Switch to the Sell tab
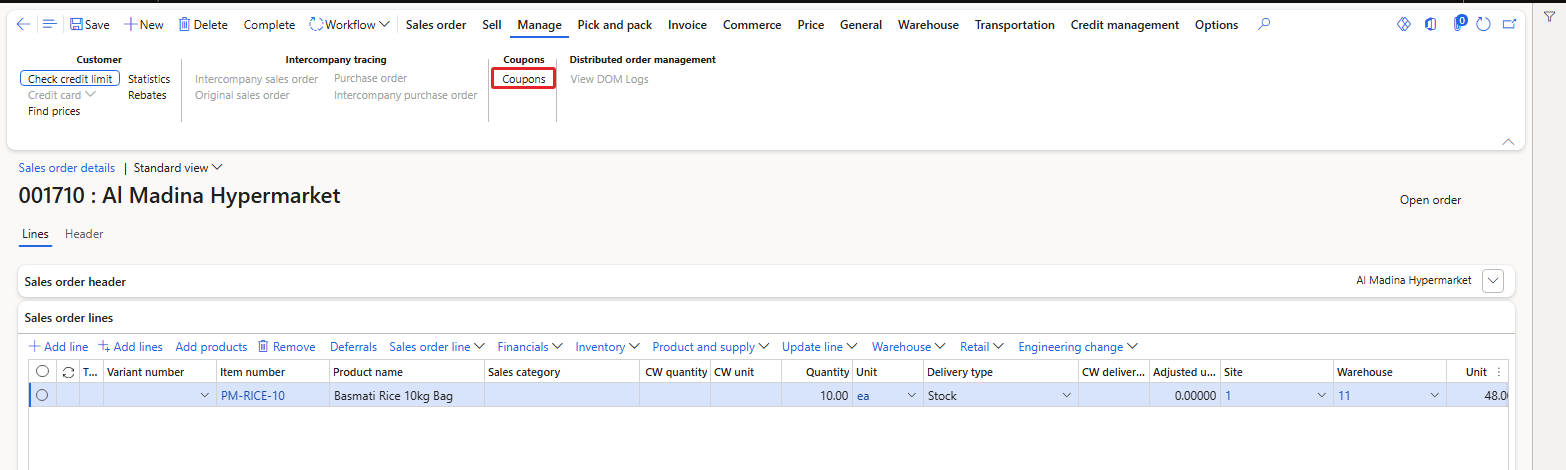This screenshot has width=1566, height=470. 491,25
